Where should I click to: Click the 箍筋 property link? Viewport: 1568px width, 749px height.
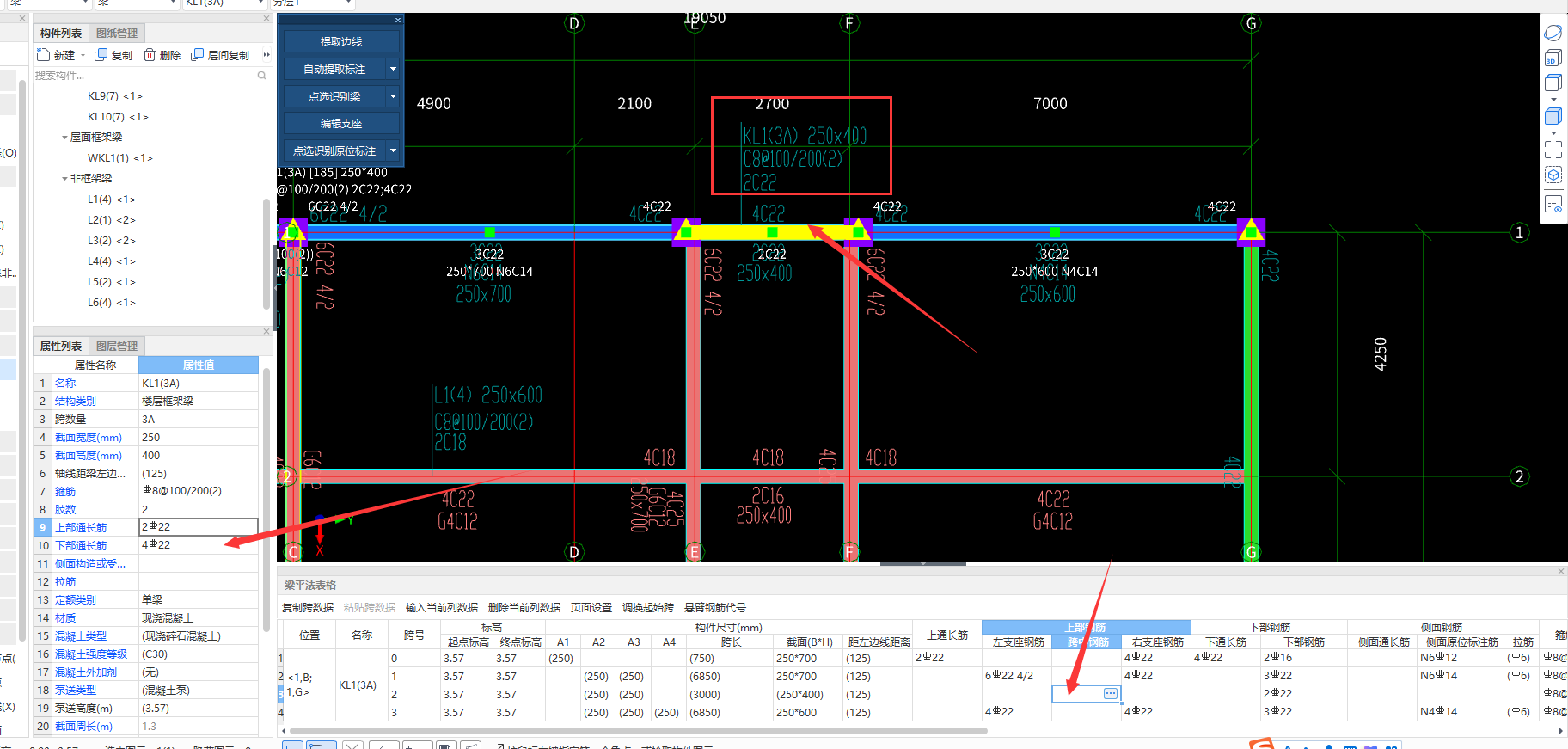pos(65,491)
